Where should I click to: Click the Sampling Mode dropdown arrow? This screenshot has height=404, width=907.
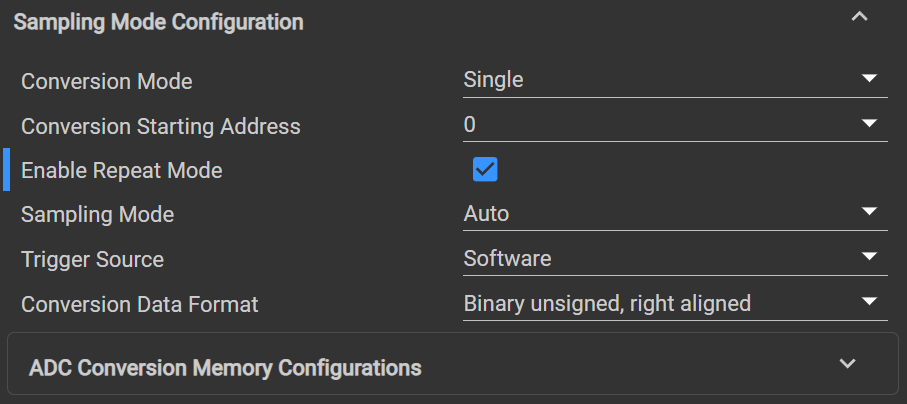868,212
